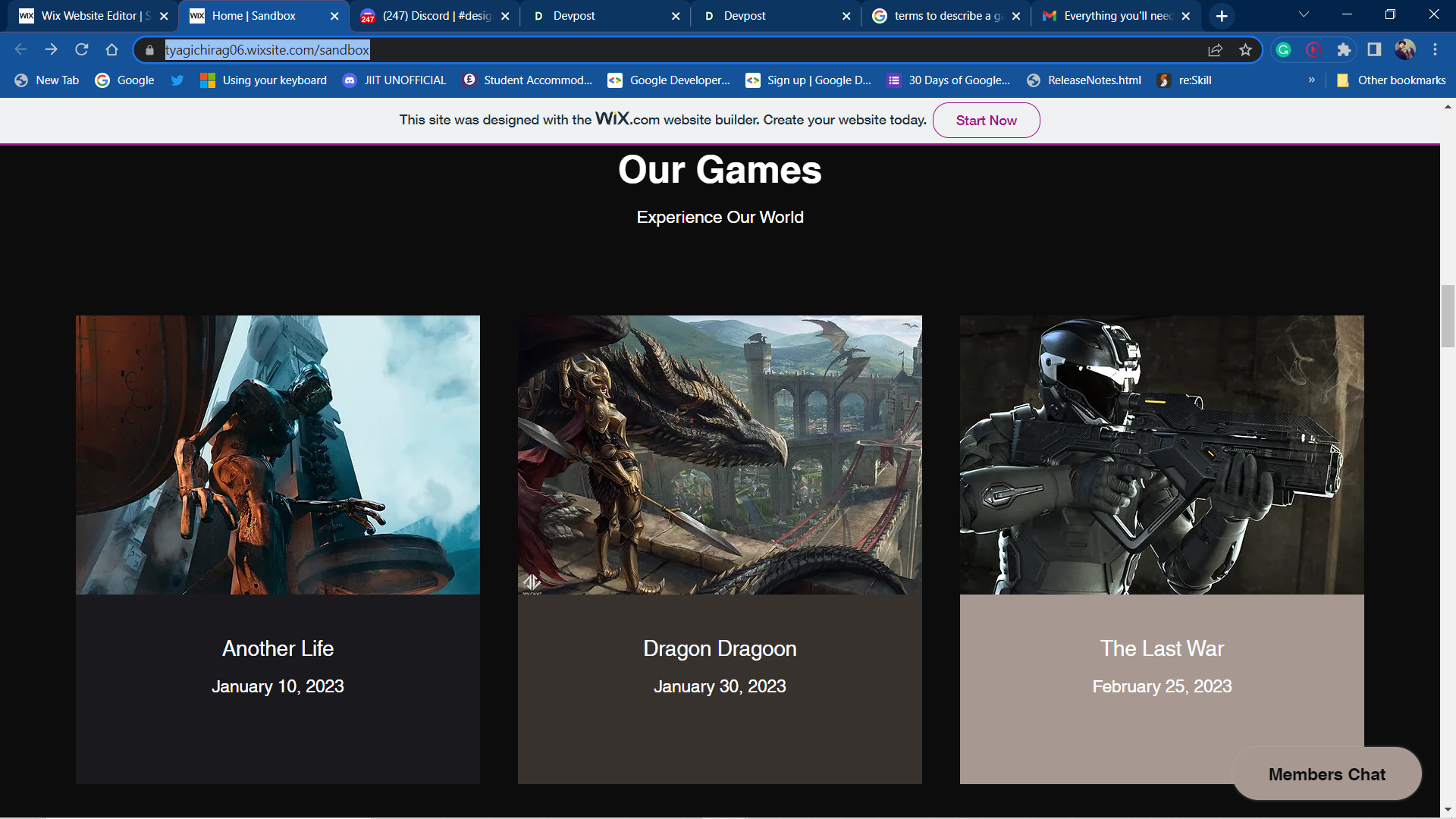Open the Members Chat button

coord(1326,774)
